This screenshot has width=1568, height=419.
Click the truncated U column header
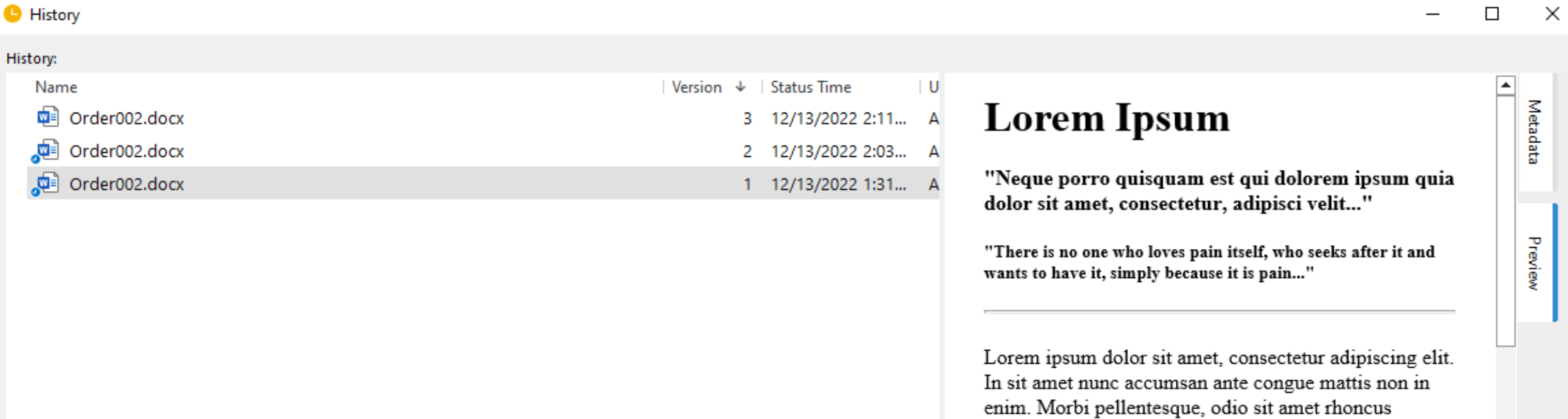[x=933, y=87]
